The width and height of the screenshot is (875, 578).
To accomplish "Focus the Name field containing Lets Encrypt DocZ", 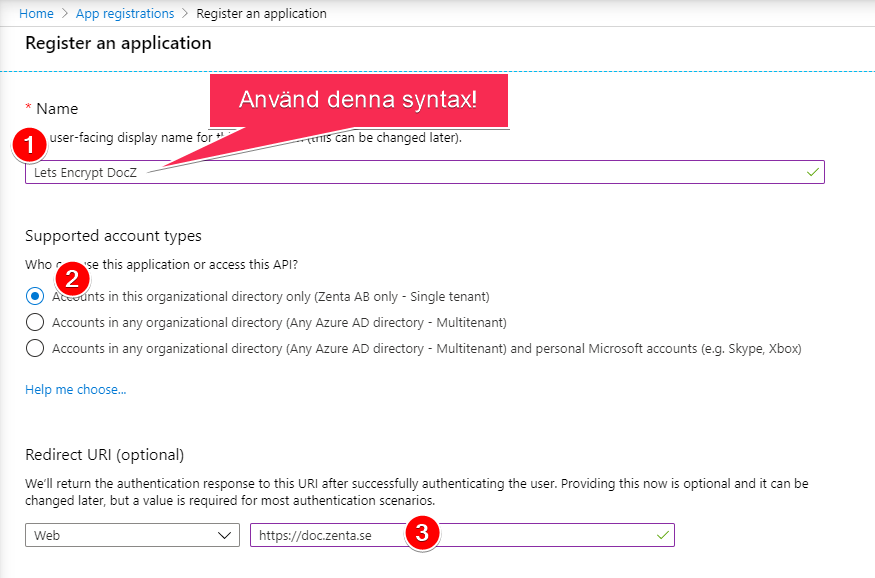I will (450, 172).
